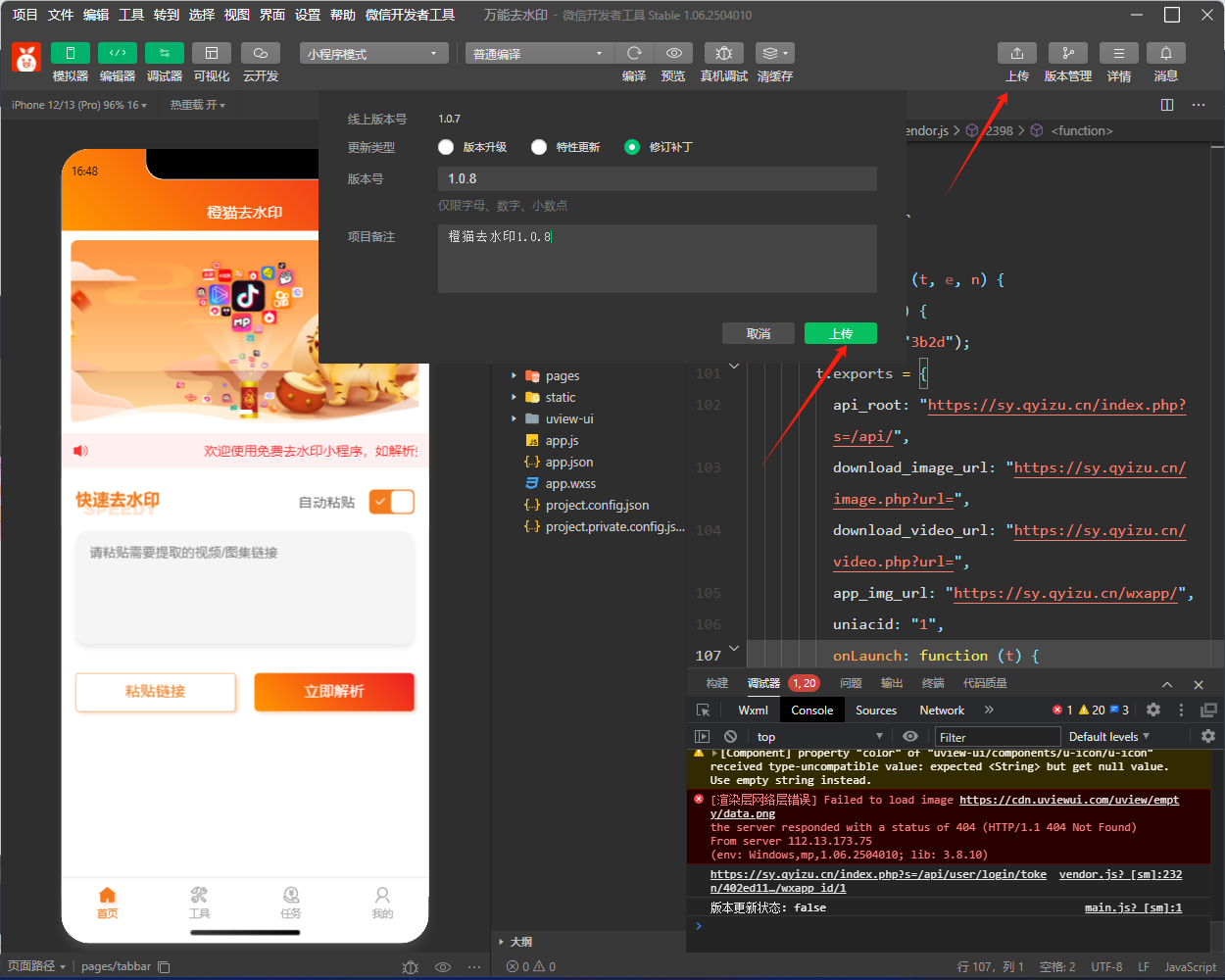The width and height of the screenshot is (1225, 980).
Task: Open the Cloud Development (云开发) tool
Action: tap(260, 53)
